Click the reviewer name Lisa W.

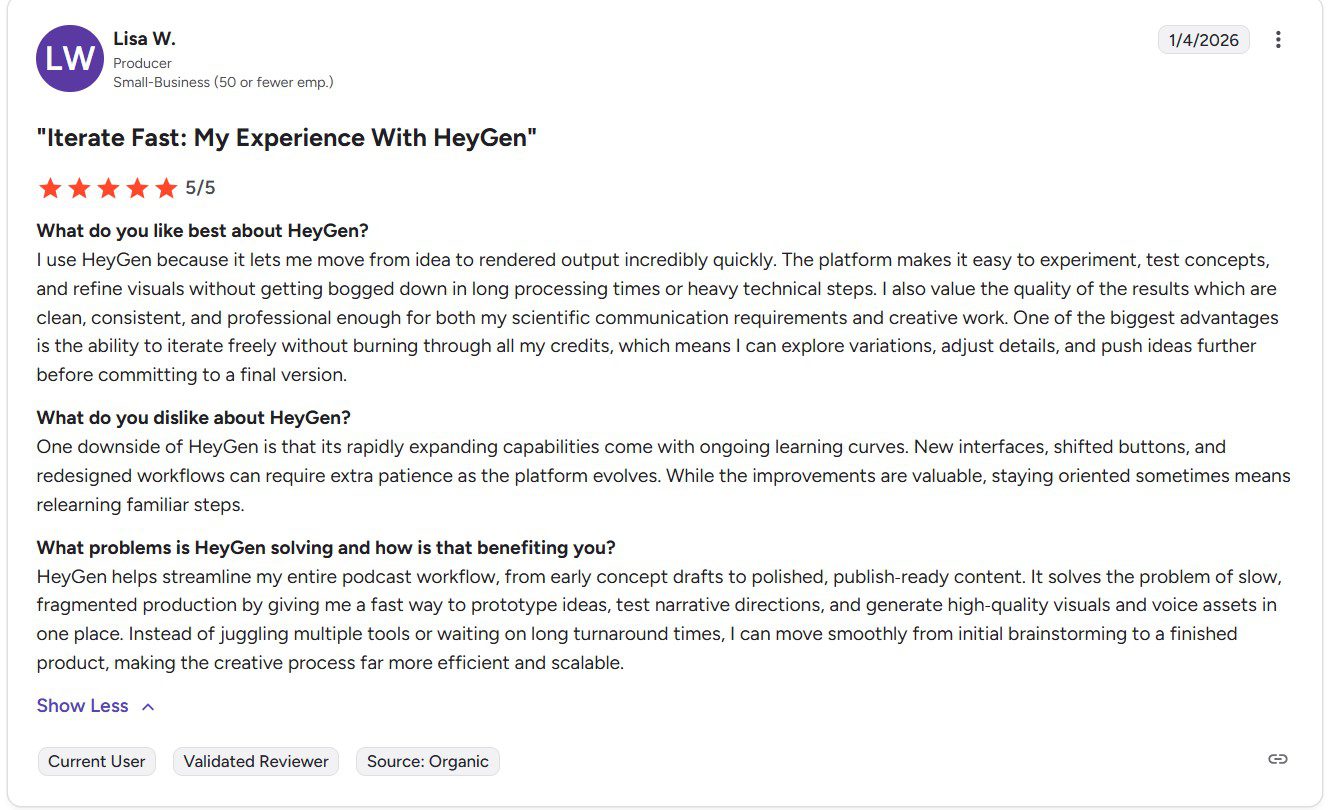coord(144,39)
